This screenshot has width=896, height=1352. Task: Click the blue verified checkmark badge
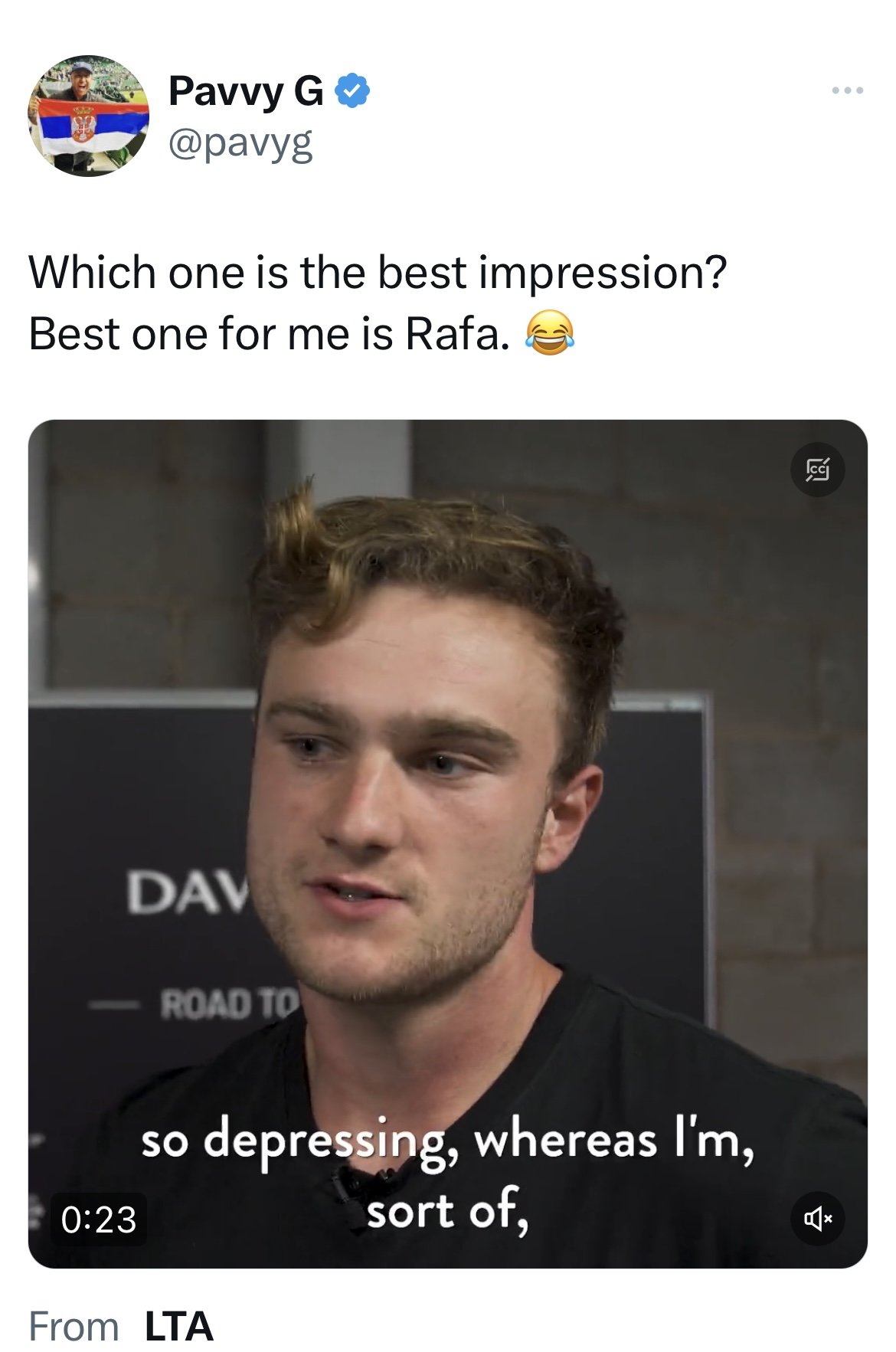point(353,90)
